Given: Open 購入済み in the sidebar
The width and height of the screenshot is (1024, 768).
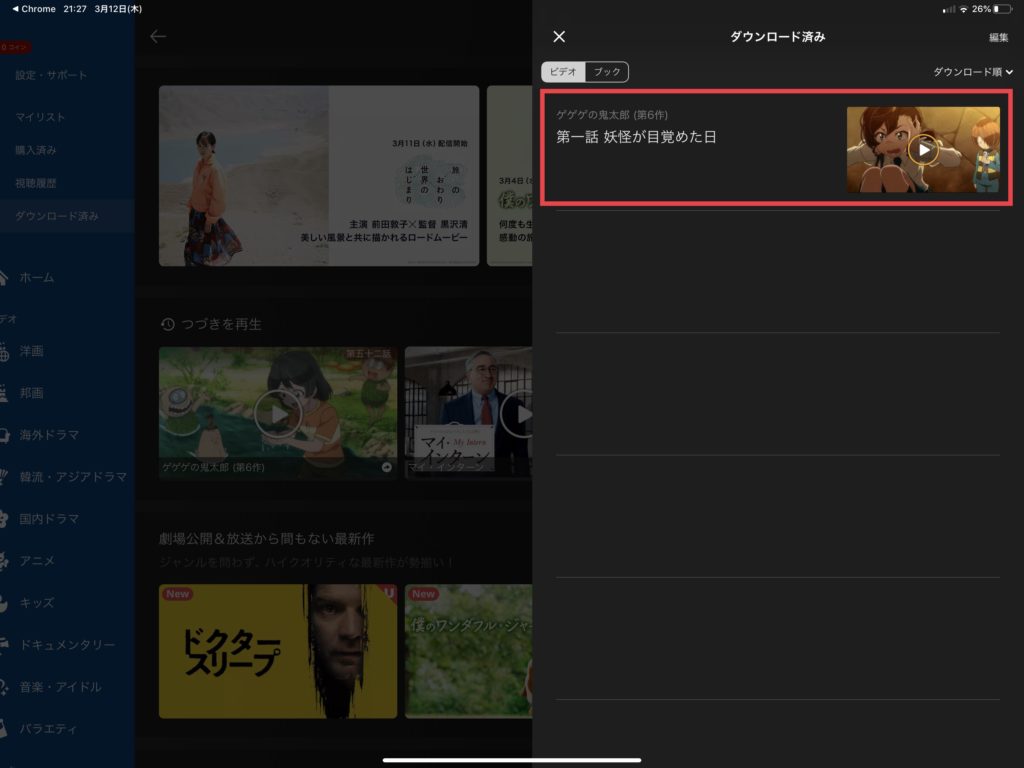Looking at the screenshot, I should tap(36, 150).
